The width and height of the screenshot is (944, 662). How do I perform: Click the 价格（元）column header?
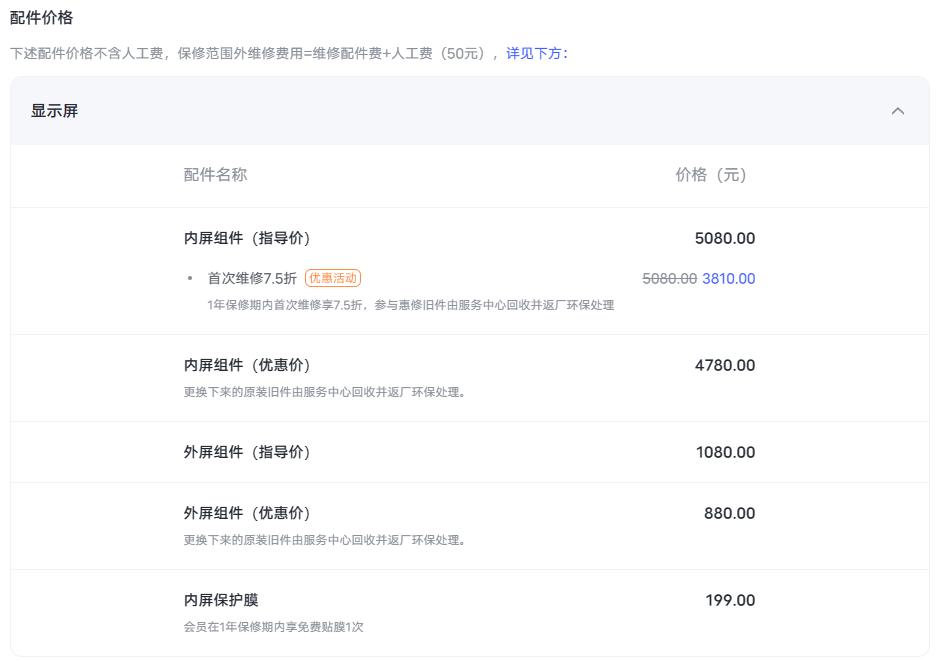[x=713, y=174]
